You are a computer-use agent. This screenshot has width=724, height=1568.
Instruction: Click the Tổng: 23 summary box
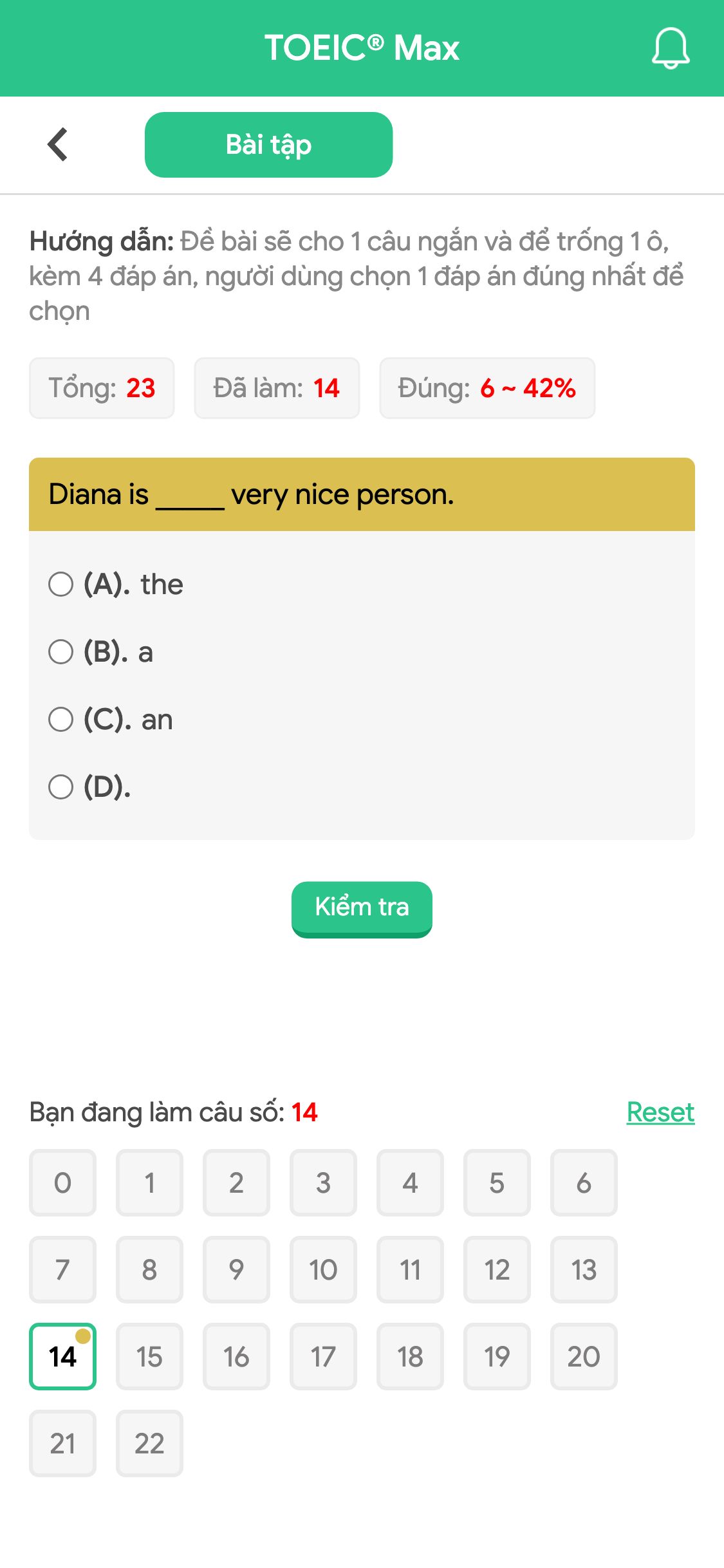102,387
